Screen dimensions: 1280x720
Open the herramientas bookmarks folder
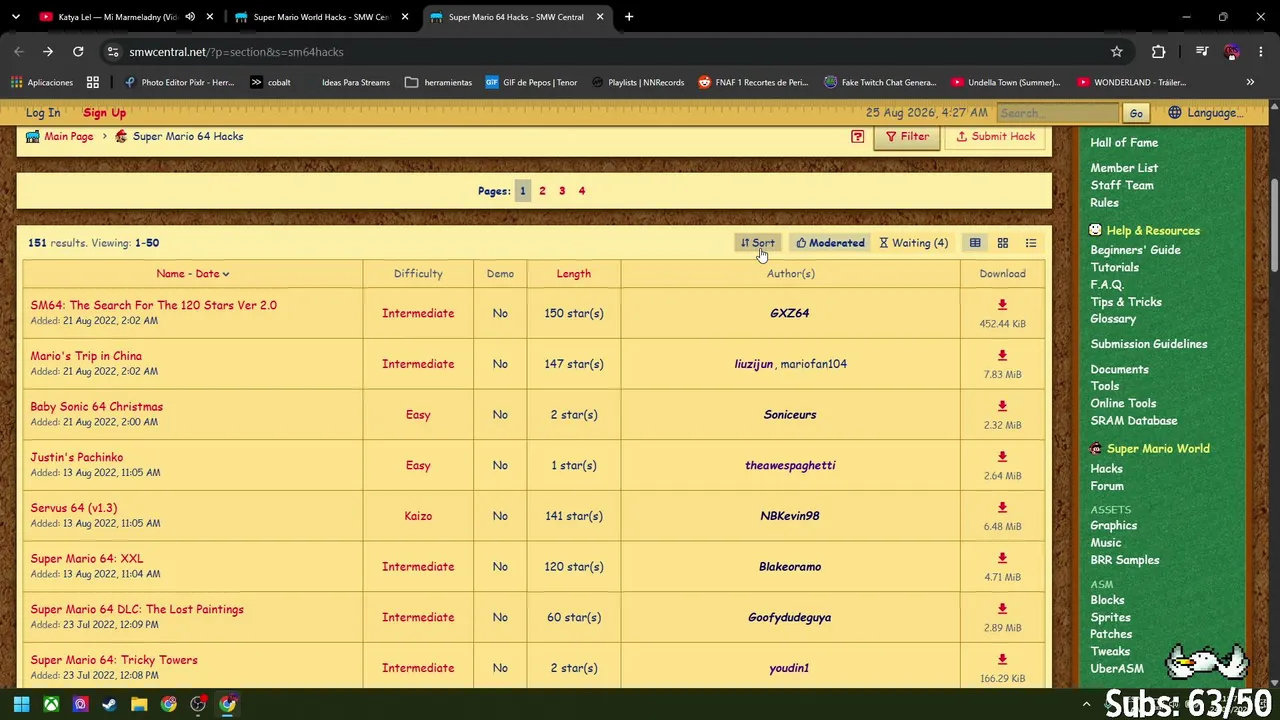click(x=438, y=82)
